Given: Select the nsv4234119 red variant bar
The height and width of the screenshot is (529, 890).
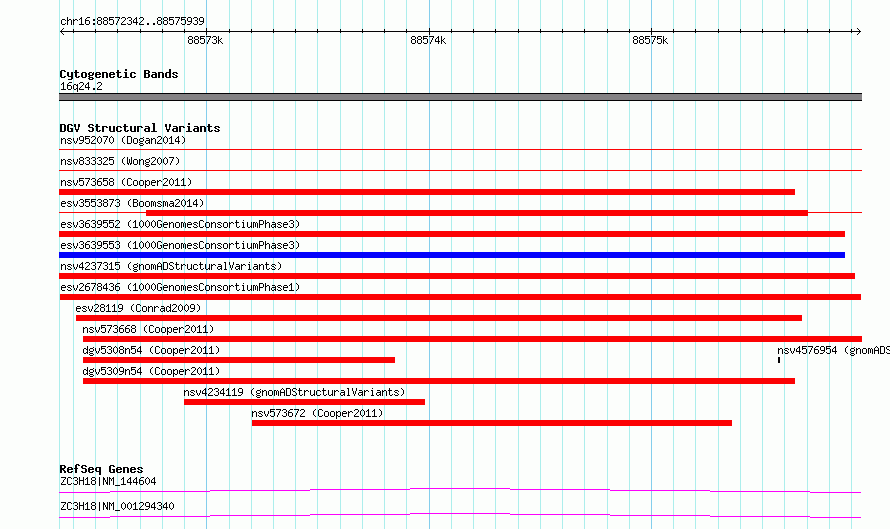Looking at the screenshot, I should tap(304, 402).
